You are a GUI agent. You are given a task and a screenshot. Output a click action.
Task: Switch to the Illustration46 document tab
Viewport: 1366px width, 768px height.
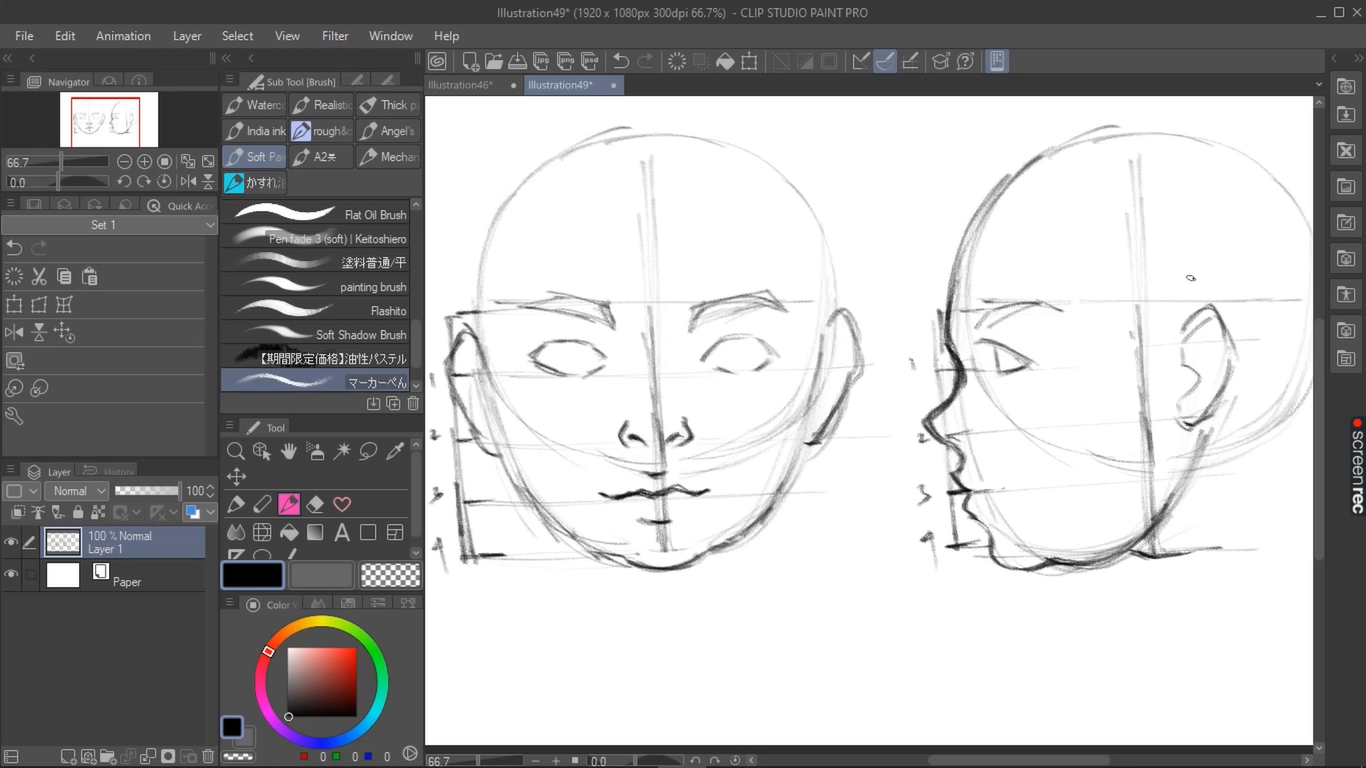tap(461, 85)
